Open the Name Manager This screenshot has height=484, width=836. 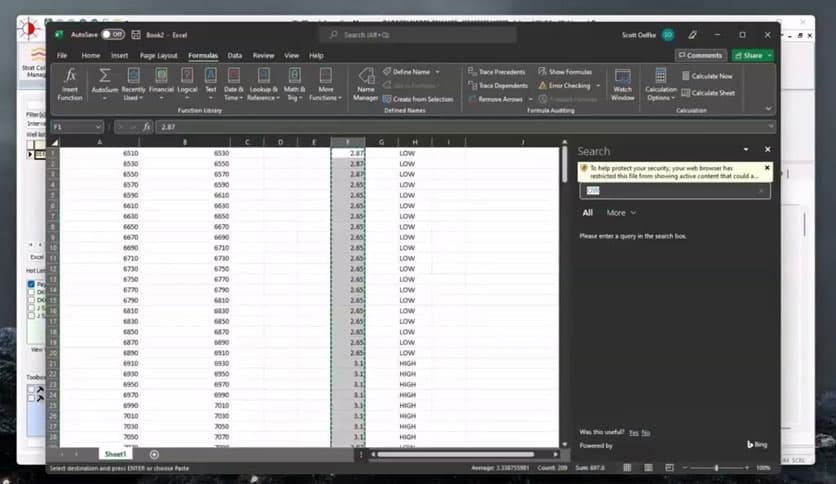tap(366, 84)
